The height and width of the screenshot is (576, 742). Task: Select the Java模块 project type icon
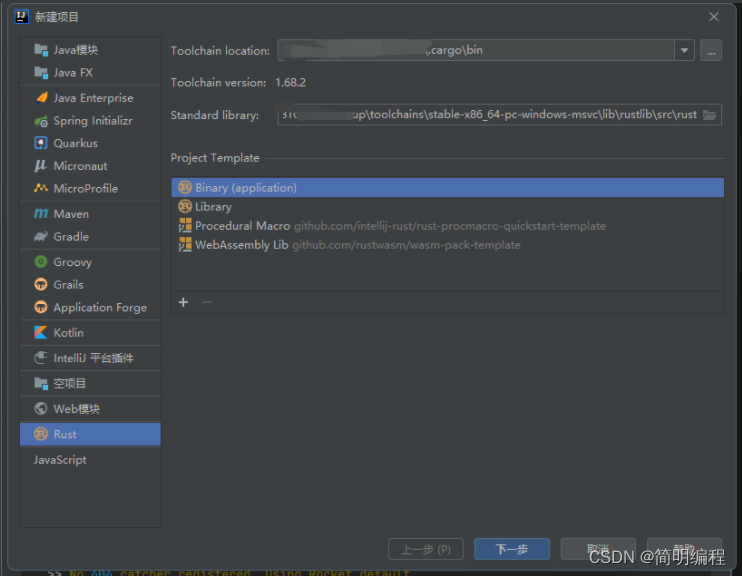pos(41,50)
